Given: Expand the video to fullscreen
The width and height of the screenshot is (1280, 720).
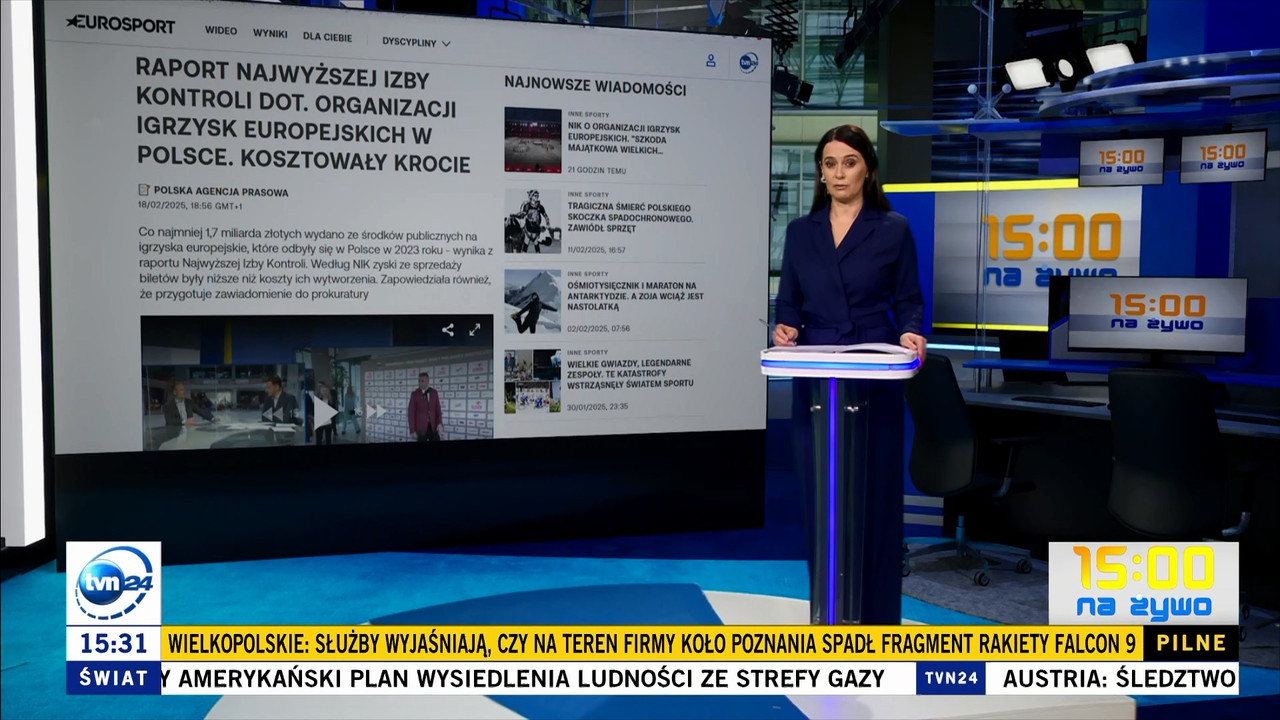Looking at the screenshot, I should coord(475,329).
